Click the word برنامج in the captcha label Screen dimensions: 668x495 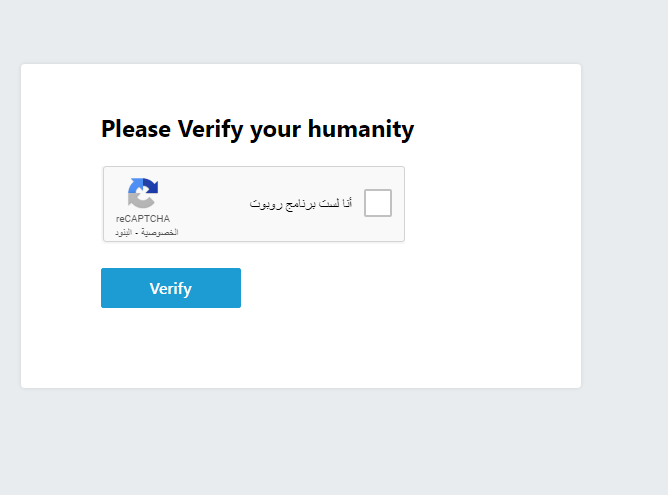click(x=301, y=204)
